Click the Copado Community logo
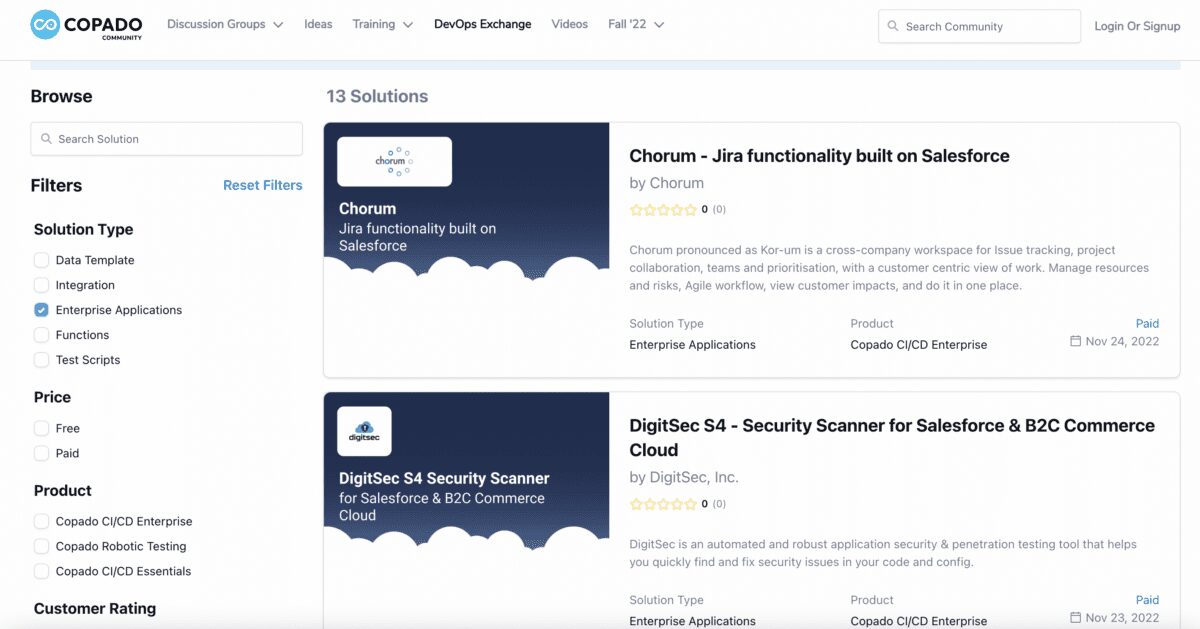The image size is (1200, 629). 85,25
